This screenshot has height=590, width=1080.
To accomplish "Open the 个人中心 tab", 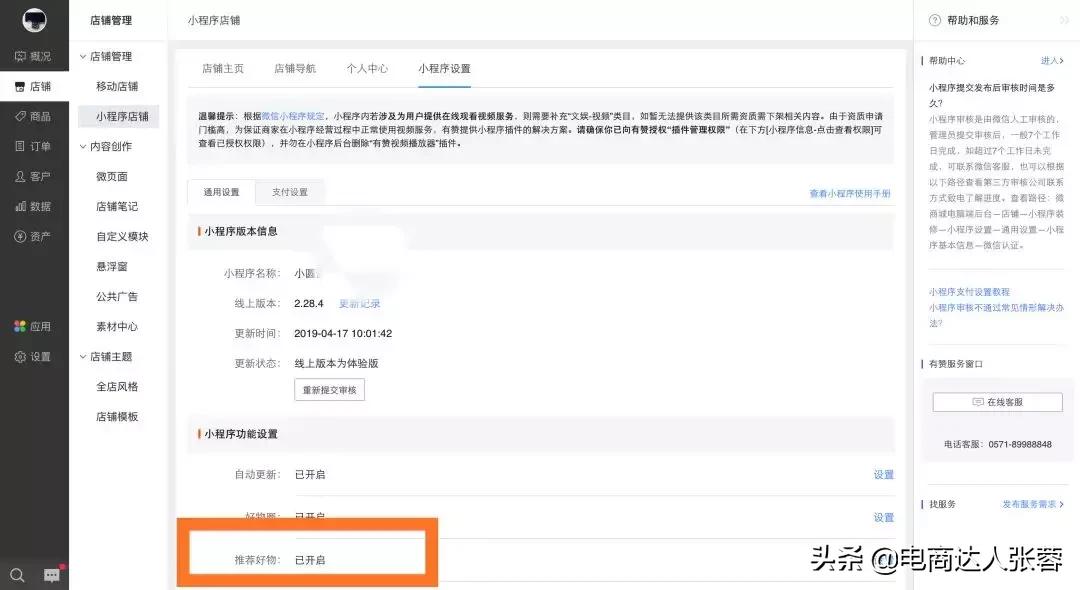I will pyautogui.click(x=367, y=68).
